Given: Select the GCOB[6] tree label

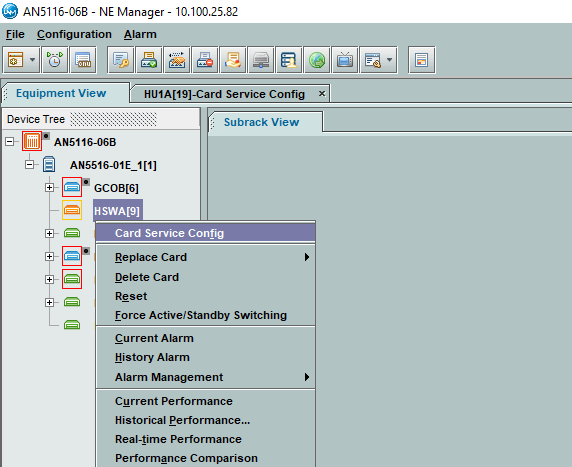Looking at the screenshot, I should point(116,188).
